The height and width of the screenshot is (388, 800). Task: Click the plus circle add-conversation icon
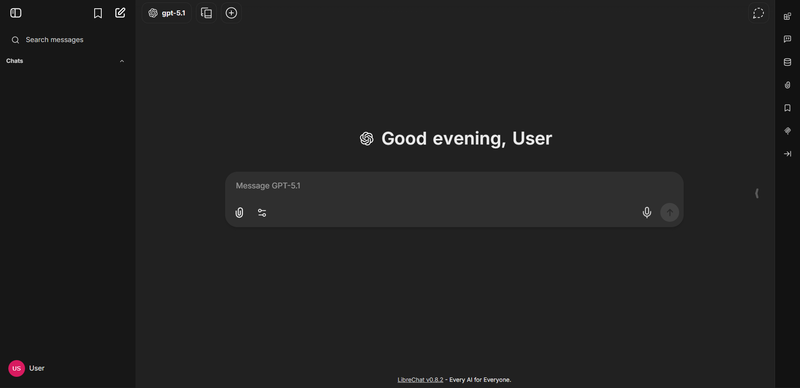(232, 13)
